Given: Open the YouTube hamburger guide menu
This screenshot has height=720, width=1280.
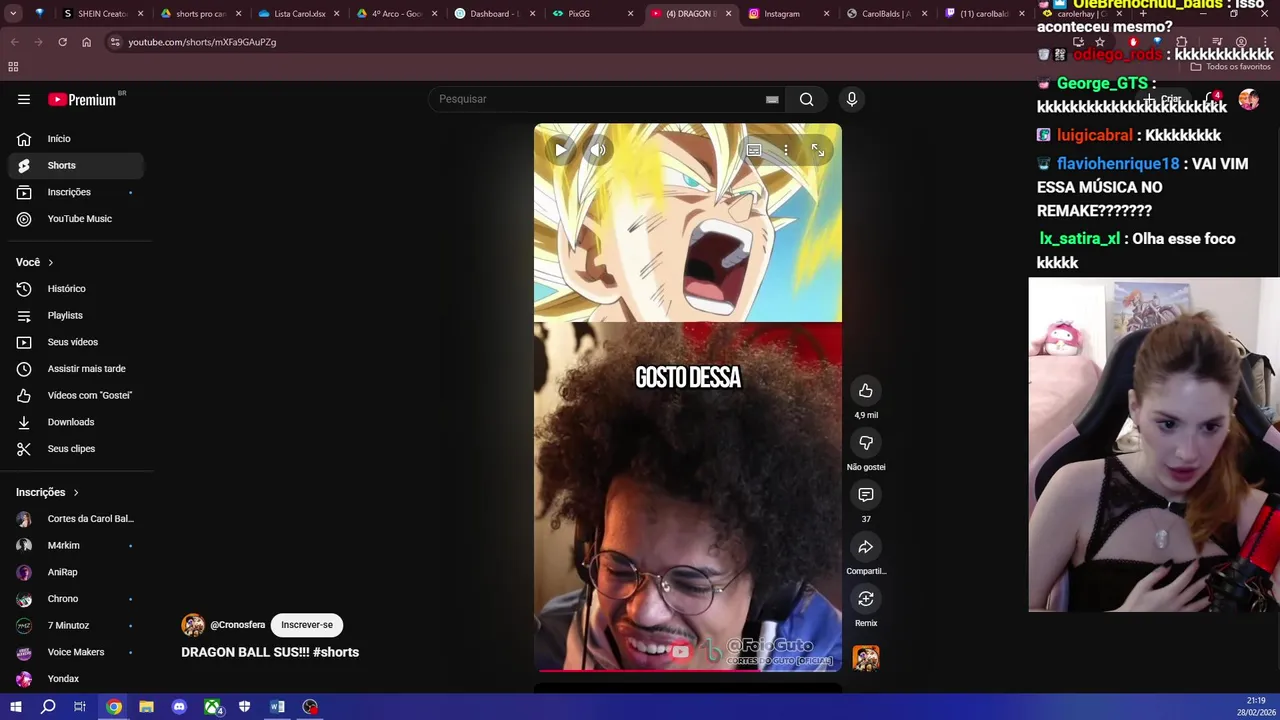Looking at the screenshot, I should click(24, 99).
